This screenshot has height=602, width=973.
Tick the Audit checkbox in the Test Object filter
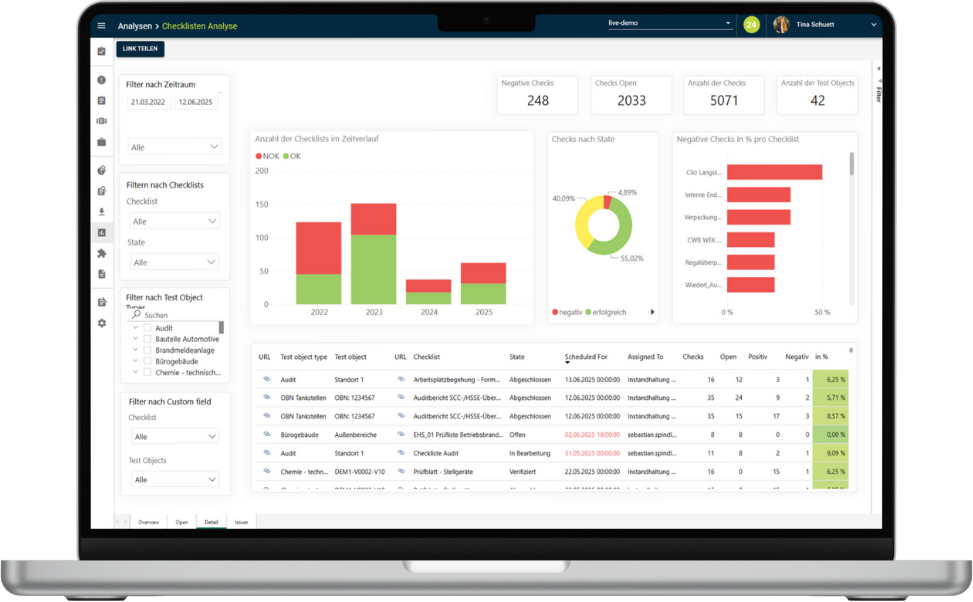pyautogui.click(x=148, y=328)
